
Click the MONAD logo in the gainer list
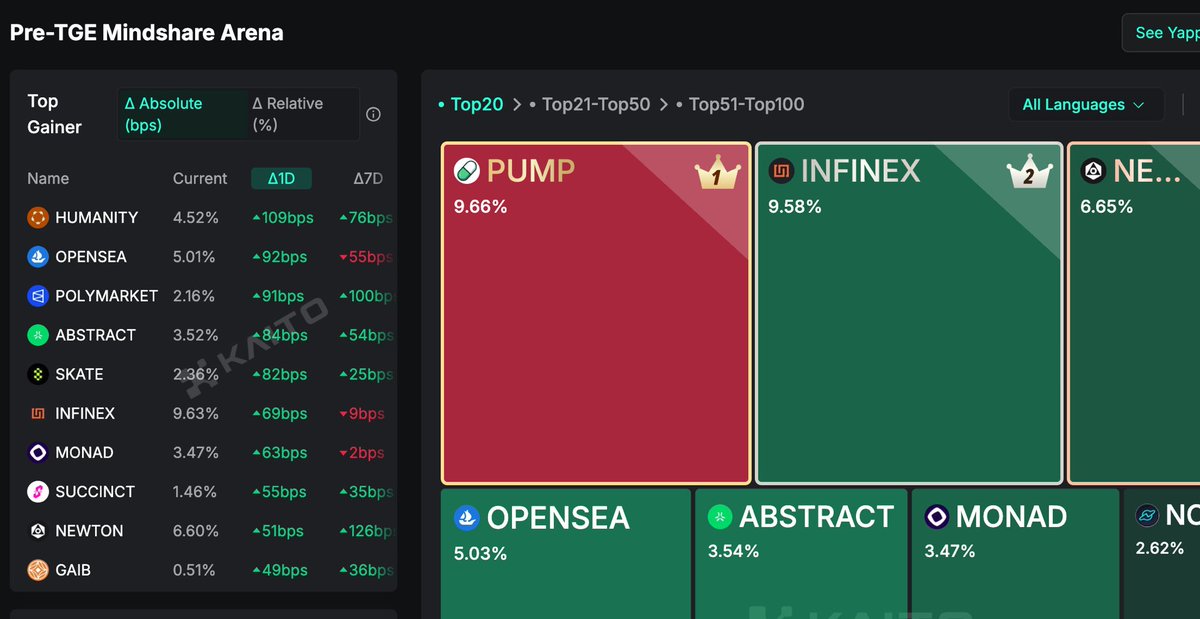(38, 453)
